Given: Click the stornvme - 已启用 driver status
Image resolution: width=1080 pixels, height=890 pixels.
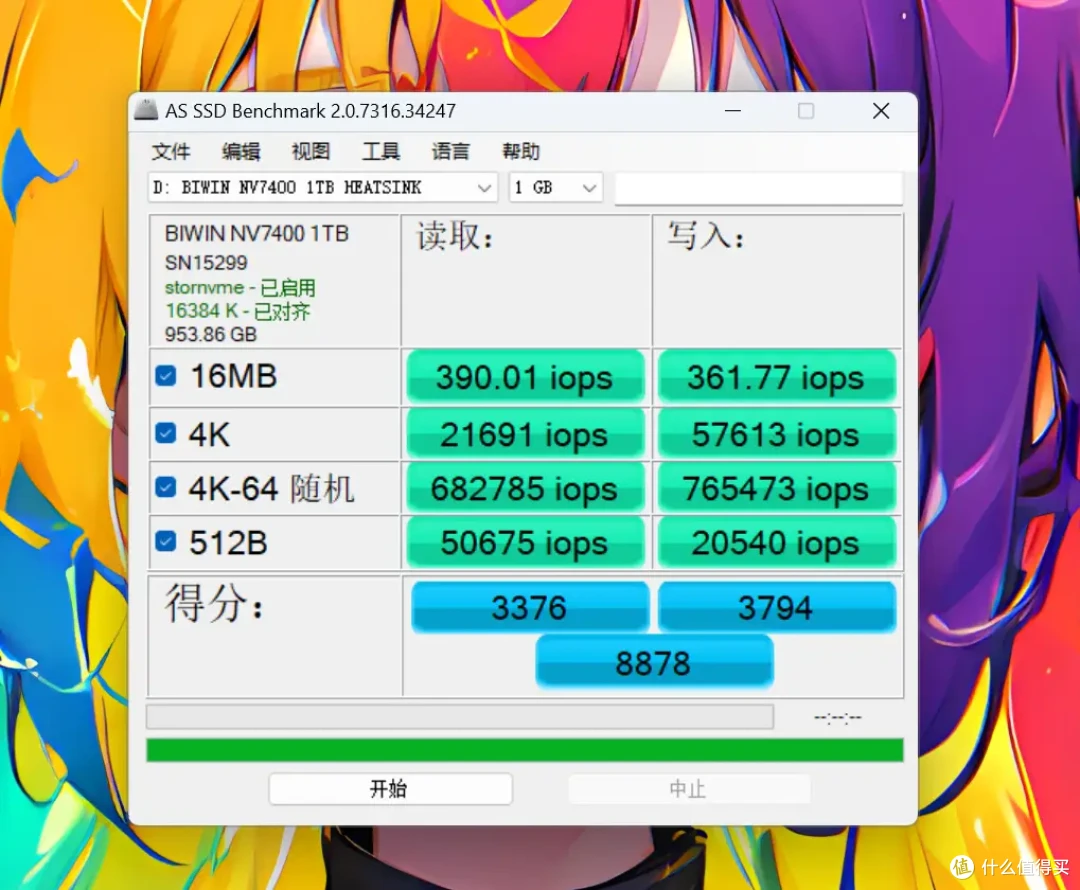Looking at the screenshot, I should 240,287.
